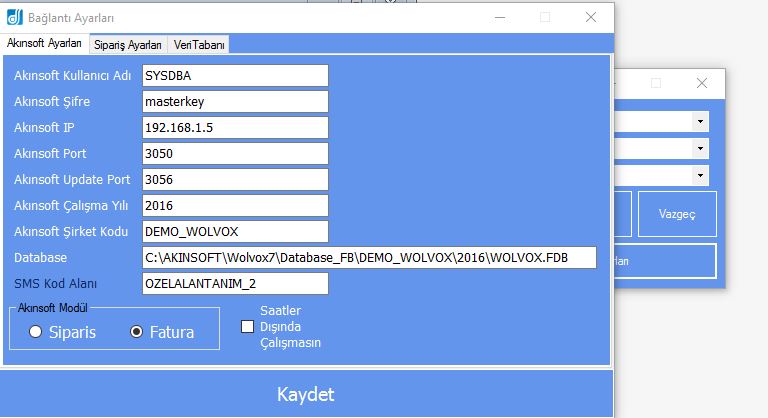Click the Akınsoft Kullanıcı Adı field with SYSDBA
Screen dimensions: 768x418
[x=235, y=76]
